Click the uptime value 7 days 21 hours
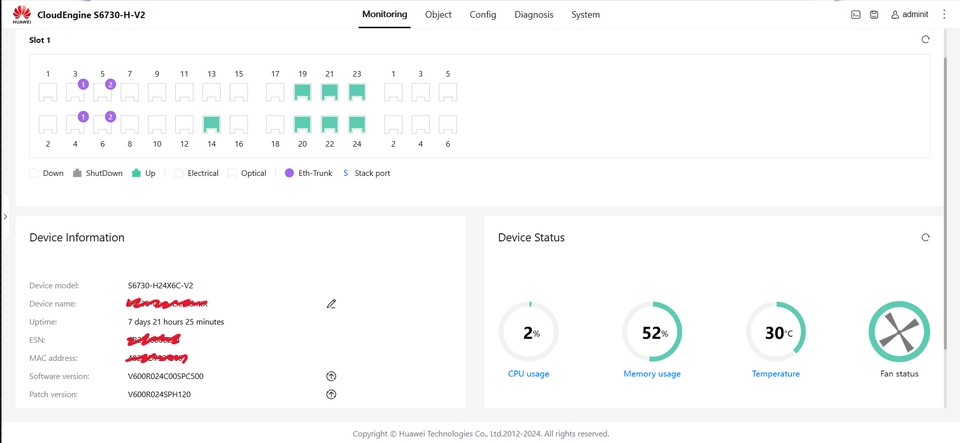 tap(176, 322)
